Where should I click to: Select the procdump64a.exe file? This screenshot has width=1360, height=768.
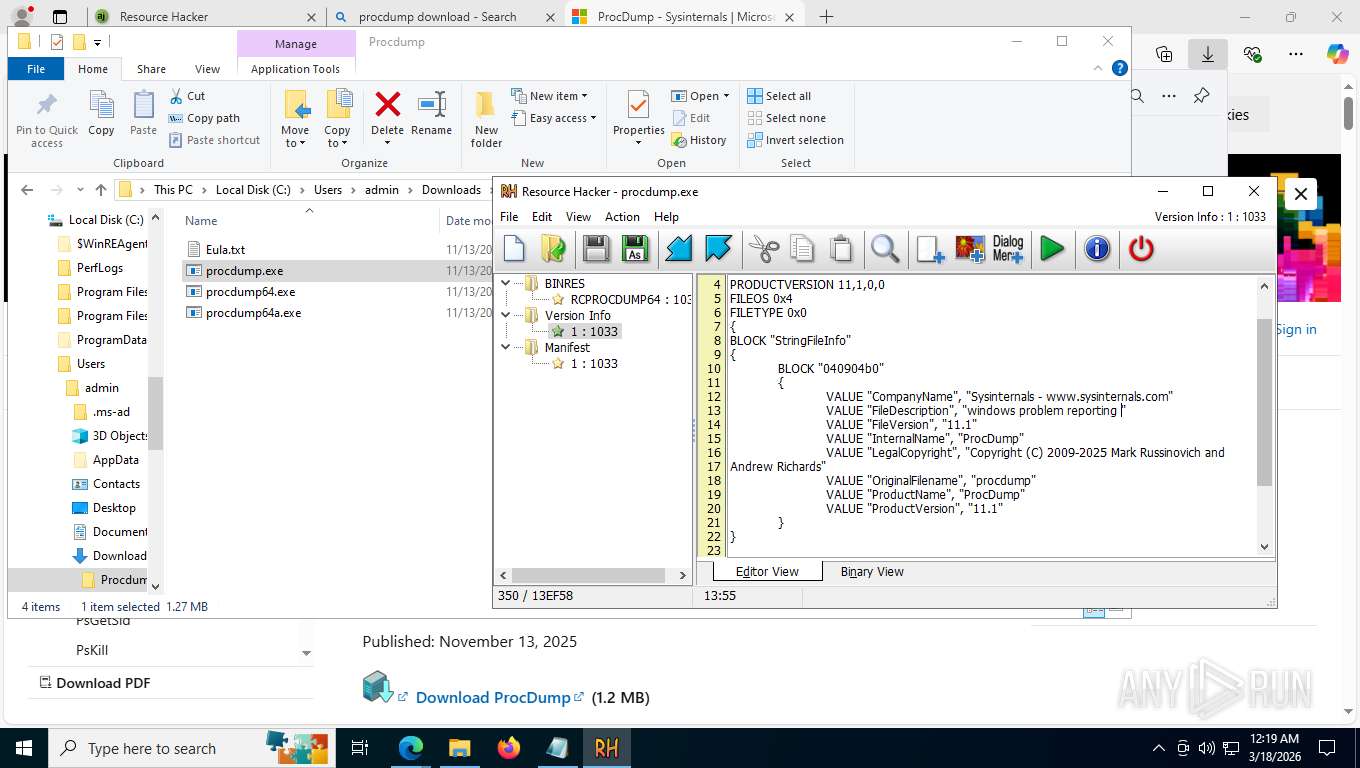coord(253,313)
